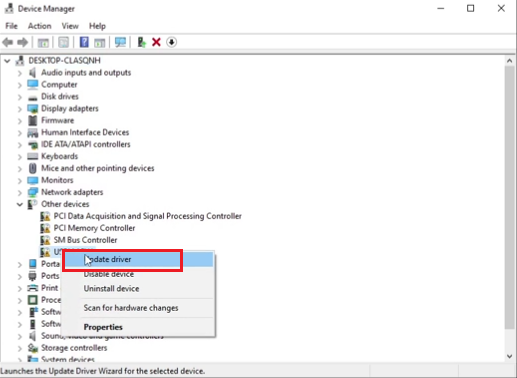This screenshot has height=378, width=517.
Task: Open the View menu
Action: click(x=70, y=26)
